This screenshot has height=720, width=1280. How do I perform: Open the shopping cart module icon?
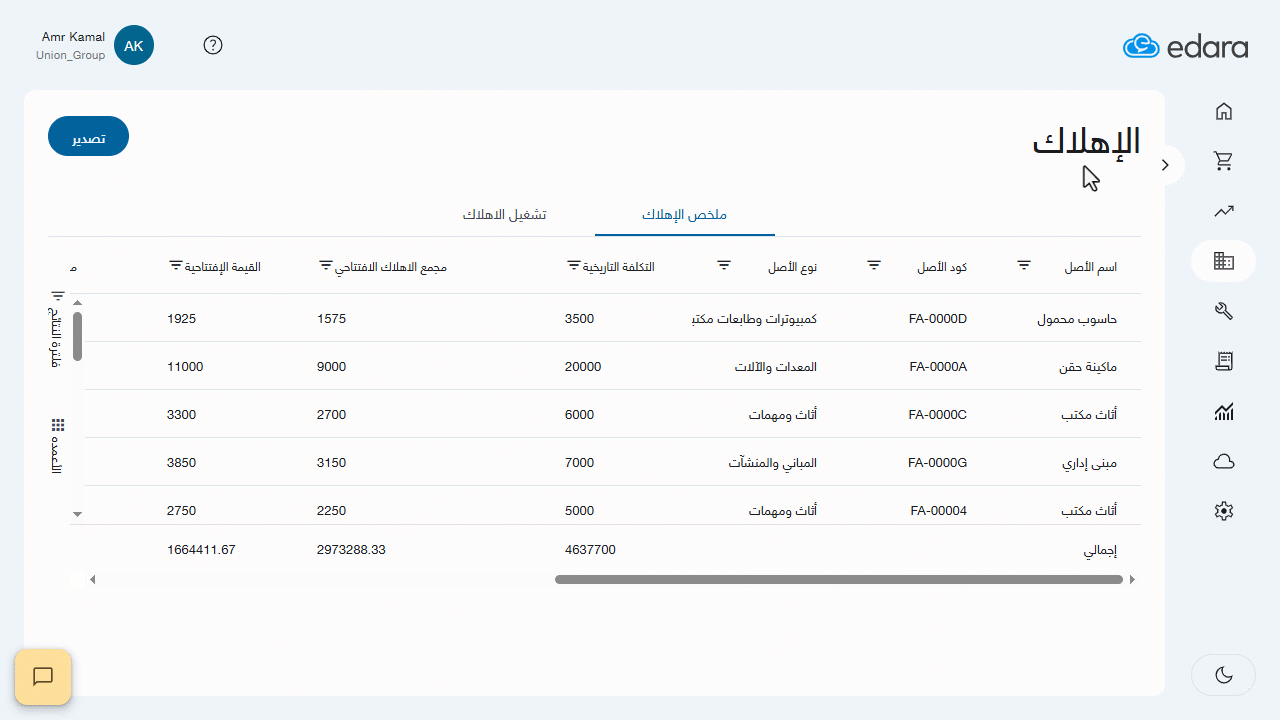[x=1223, y=161]
